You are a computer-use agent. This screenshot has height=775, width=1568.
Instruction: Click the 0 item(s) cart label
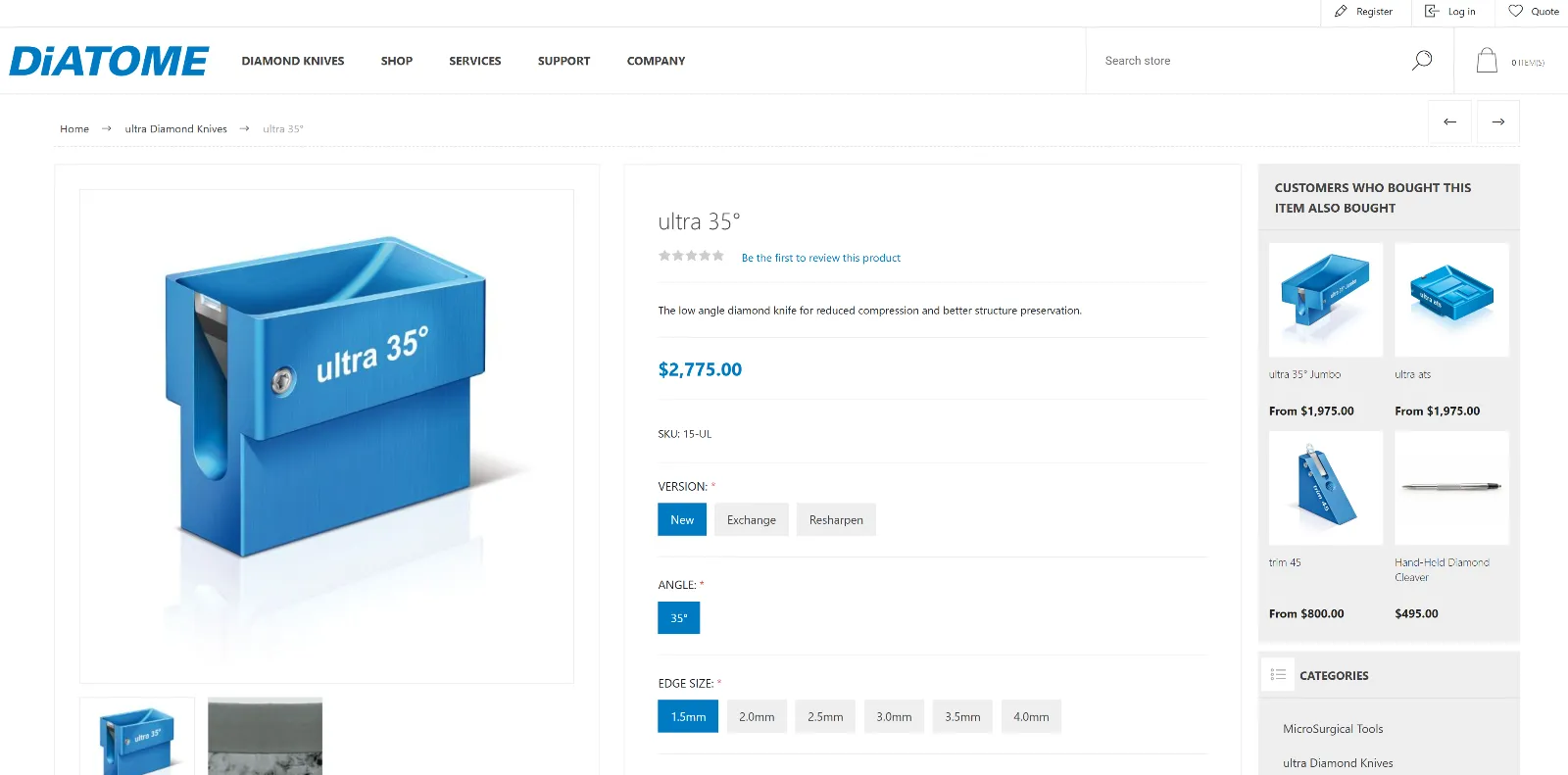1528,63
